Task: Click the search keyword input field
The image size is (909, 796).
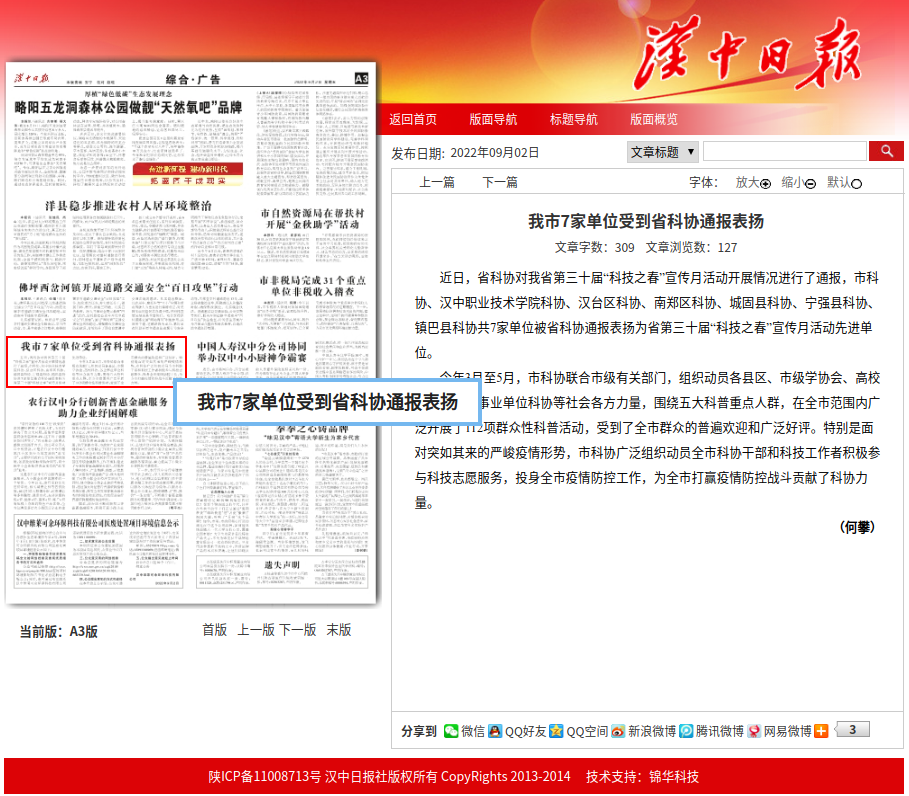Action: [785, 151]
